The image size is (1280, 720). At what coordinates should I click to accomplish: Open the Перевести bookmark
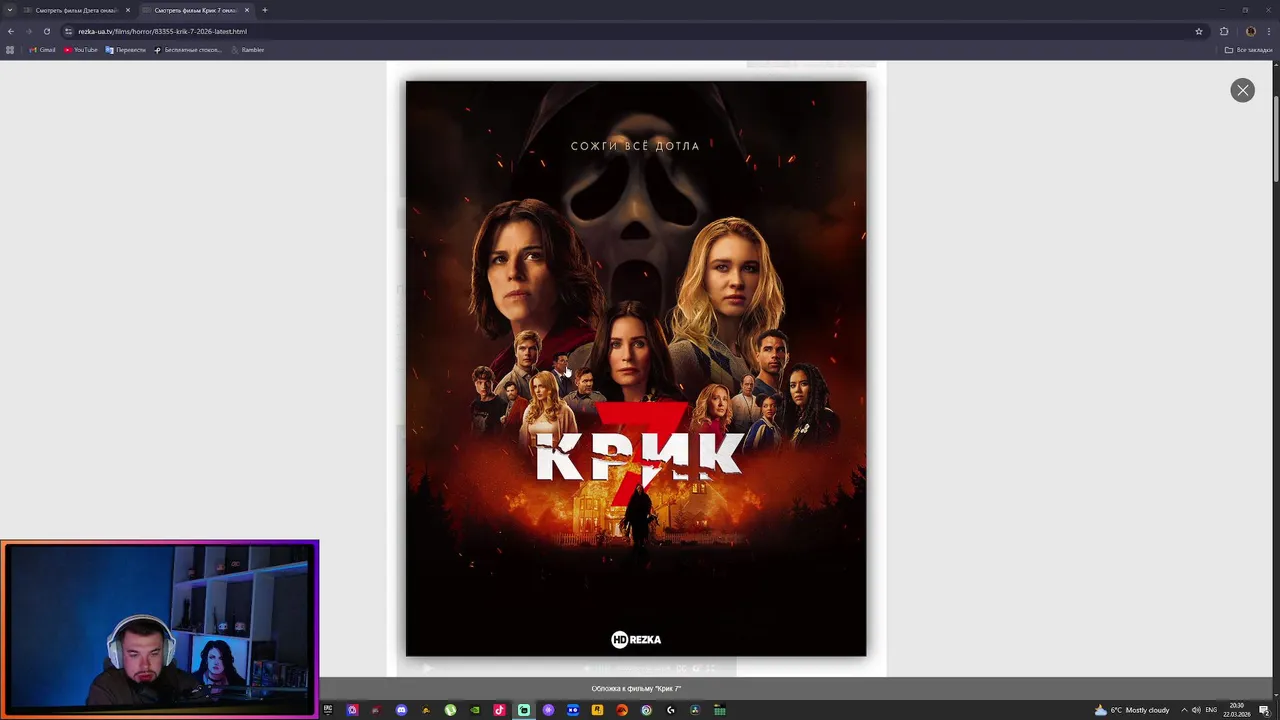(126, 50)
